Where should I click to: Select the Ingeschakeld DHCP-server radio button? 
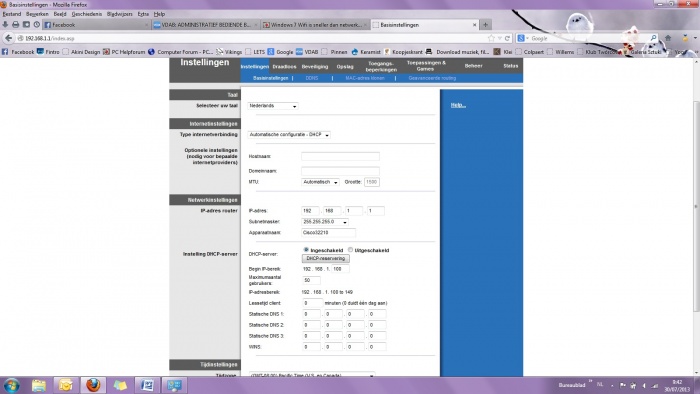pos(306,250)
